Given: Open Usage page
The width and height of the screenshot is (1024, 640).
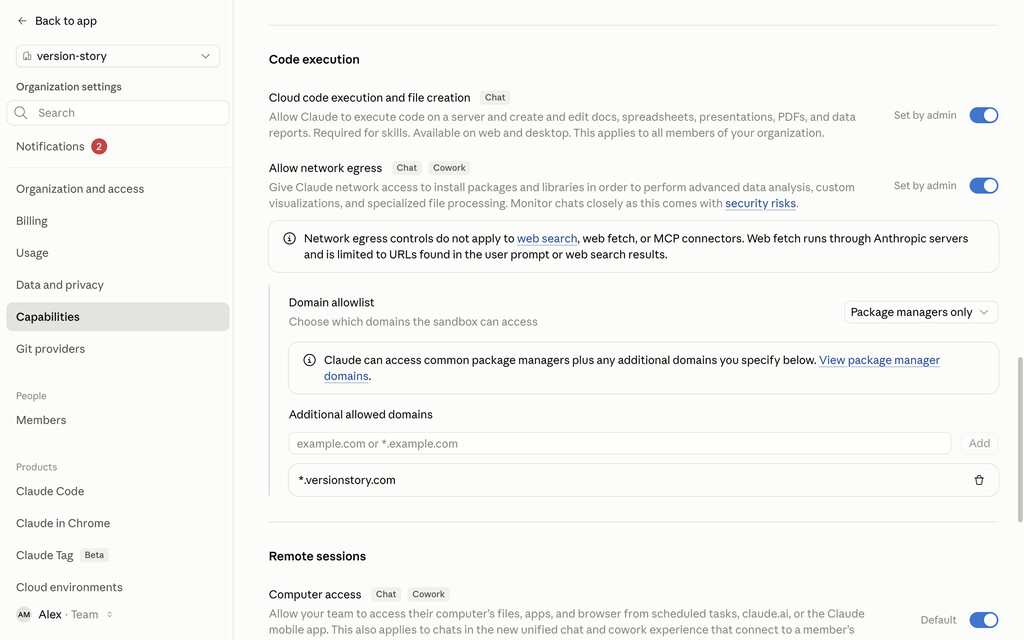Looking at the screenshot, I should pyautogui.click(x=118, y=253).
